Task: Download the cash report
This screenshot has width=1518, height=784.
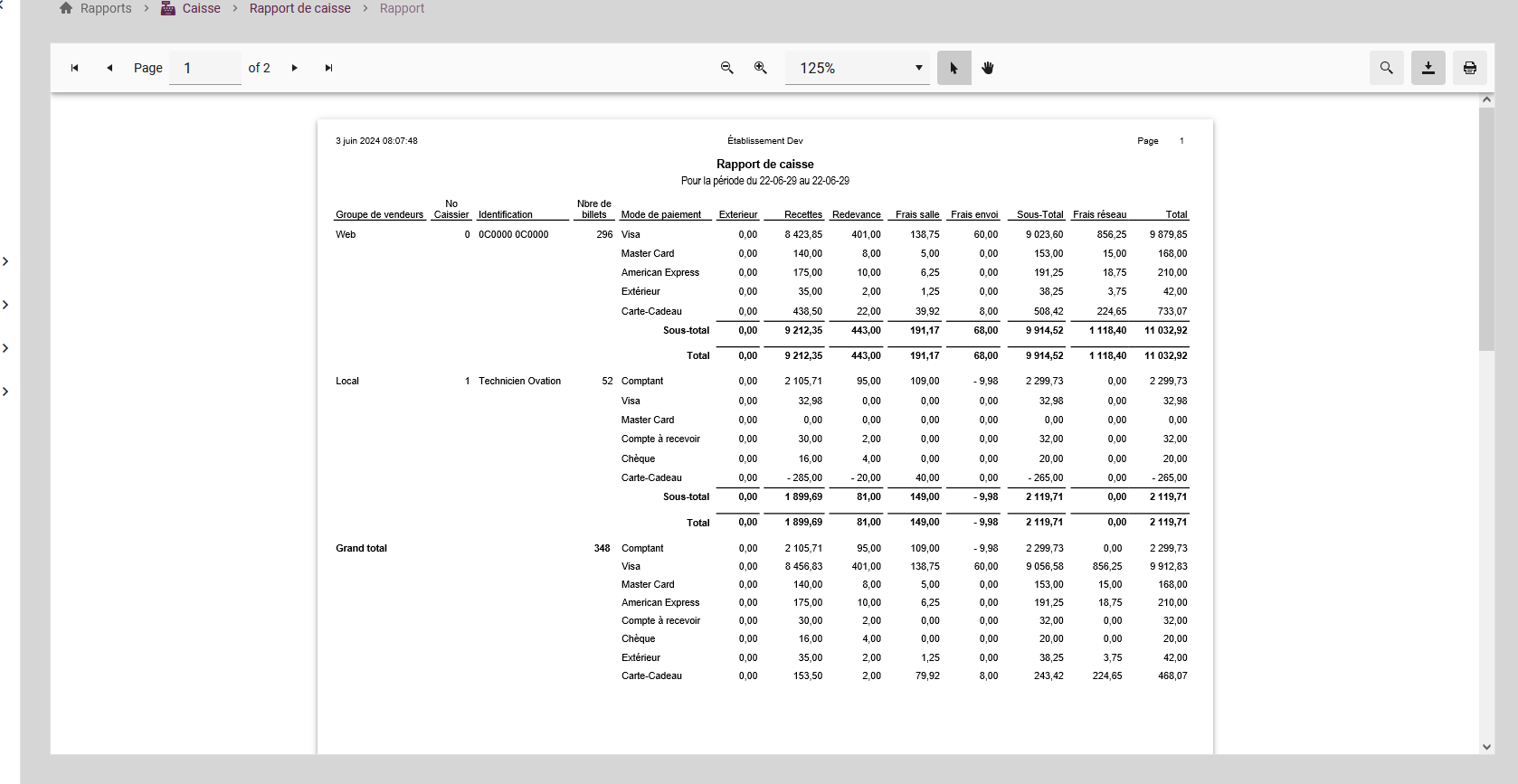Action: tap(1428, 68)
